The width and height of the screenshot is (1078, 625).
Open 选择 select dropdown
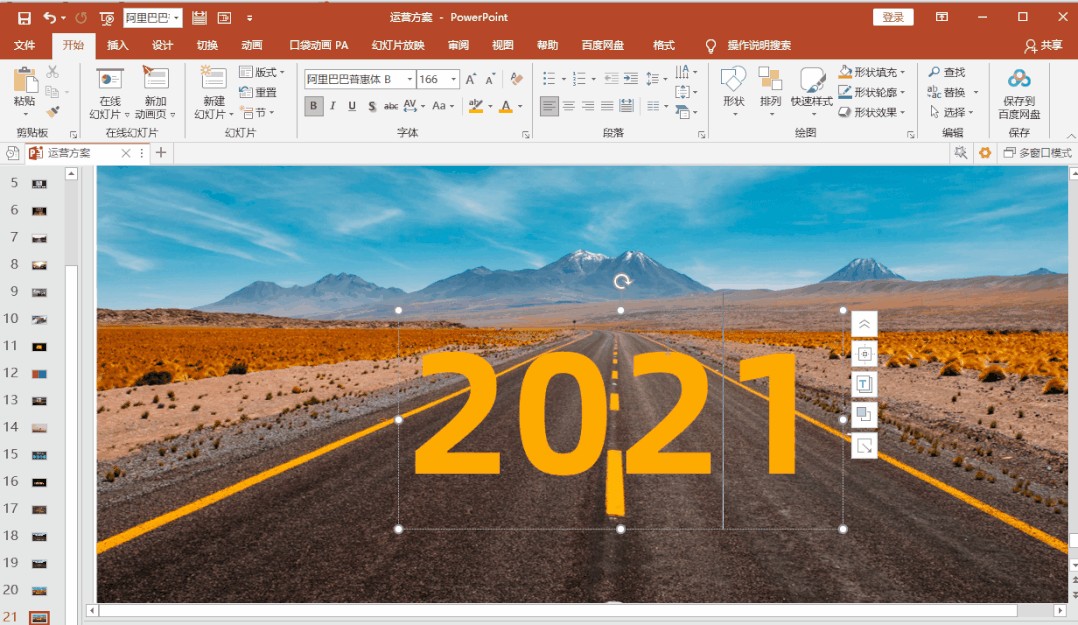952,112
